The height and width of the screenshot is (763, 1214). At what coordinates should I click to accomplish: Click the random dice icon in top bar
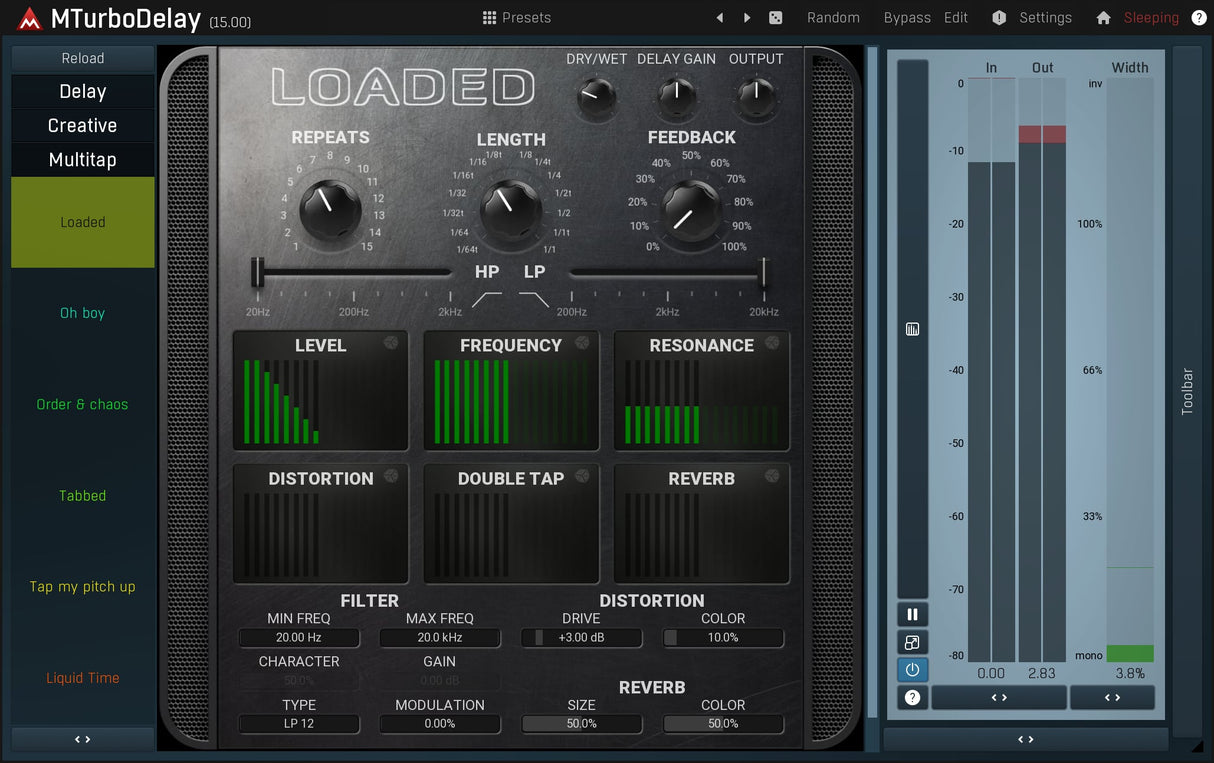tap(775, 18)
